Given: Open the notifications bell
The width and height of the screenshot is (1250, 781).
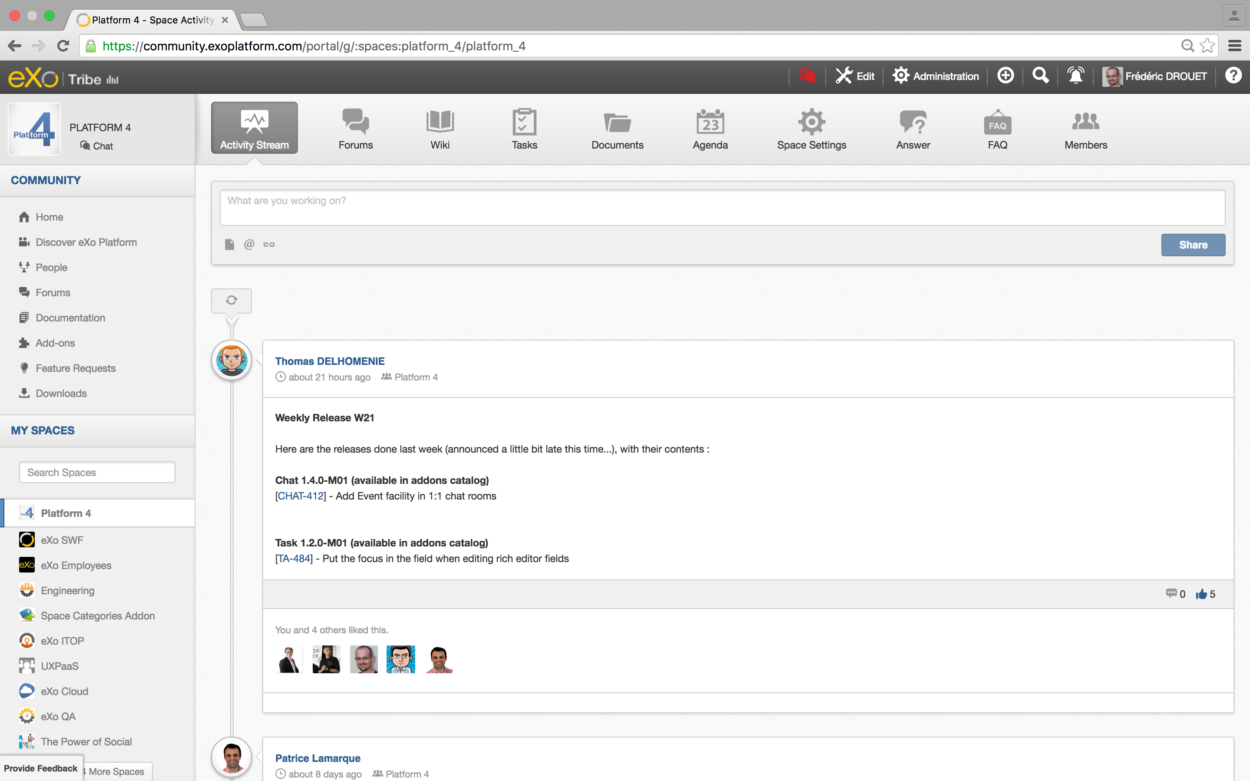Looking at the screenshot, I should (x=1075, y=75).
